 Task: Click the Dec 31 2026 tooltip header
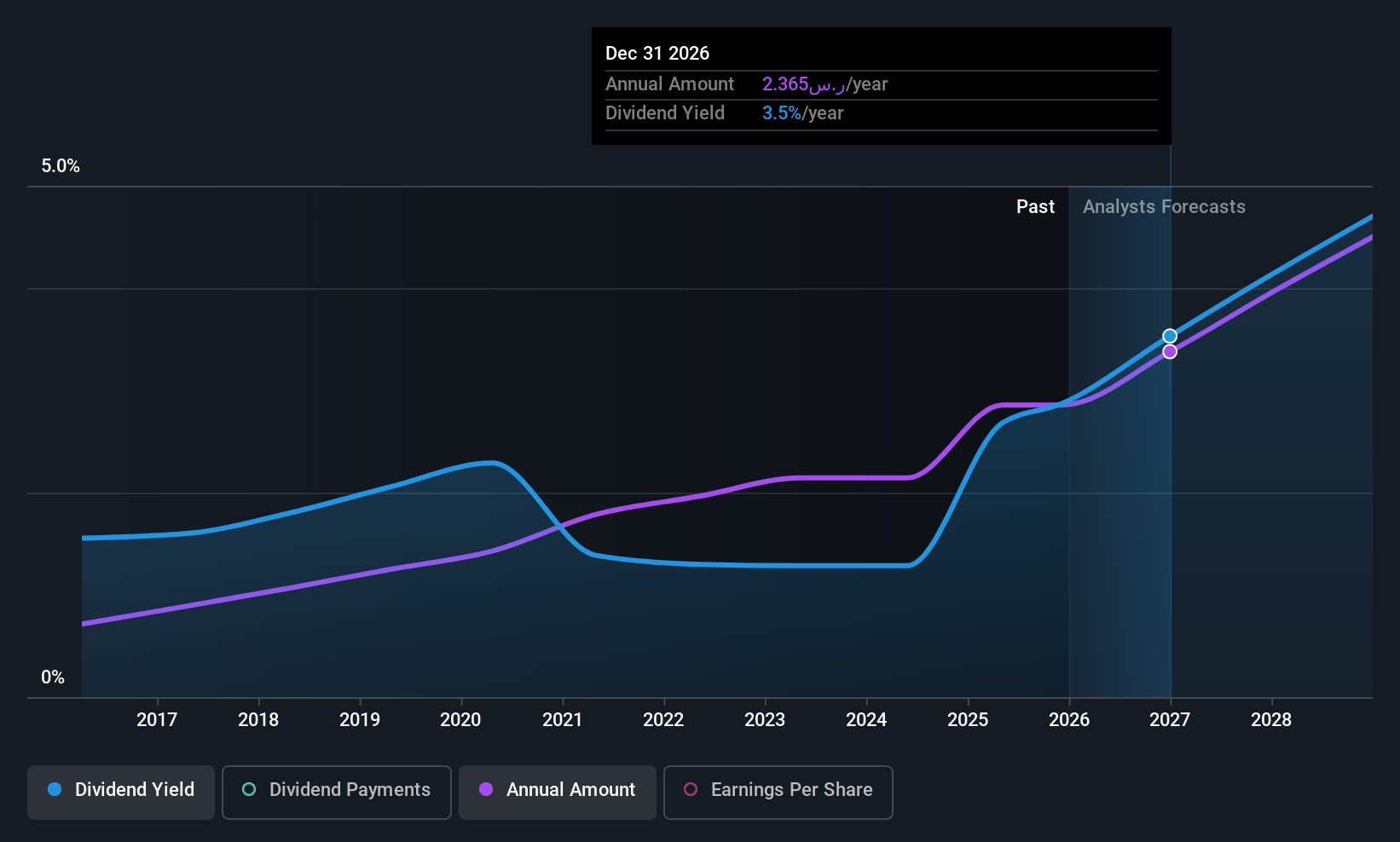pyautogui.click(x=657, y=53)
